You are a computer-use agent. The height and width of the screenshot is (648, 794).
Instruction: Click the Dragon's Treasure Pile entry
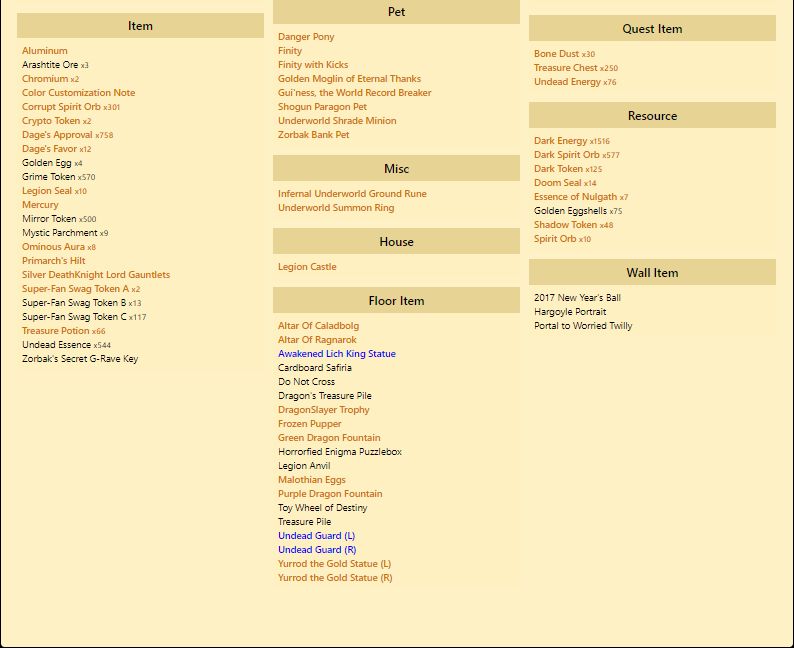tap(325, 396)
